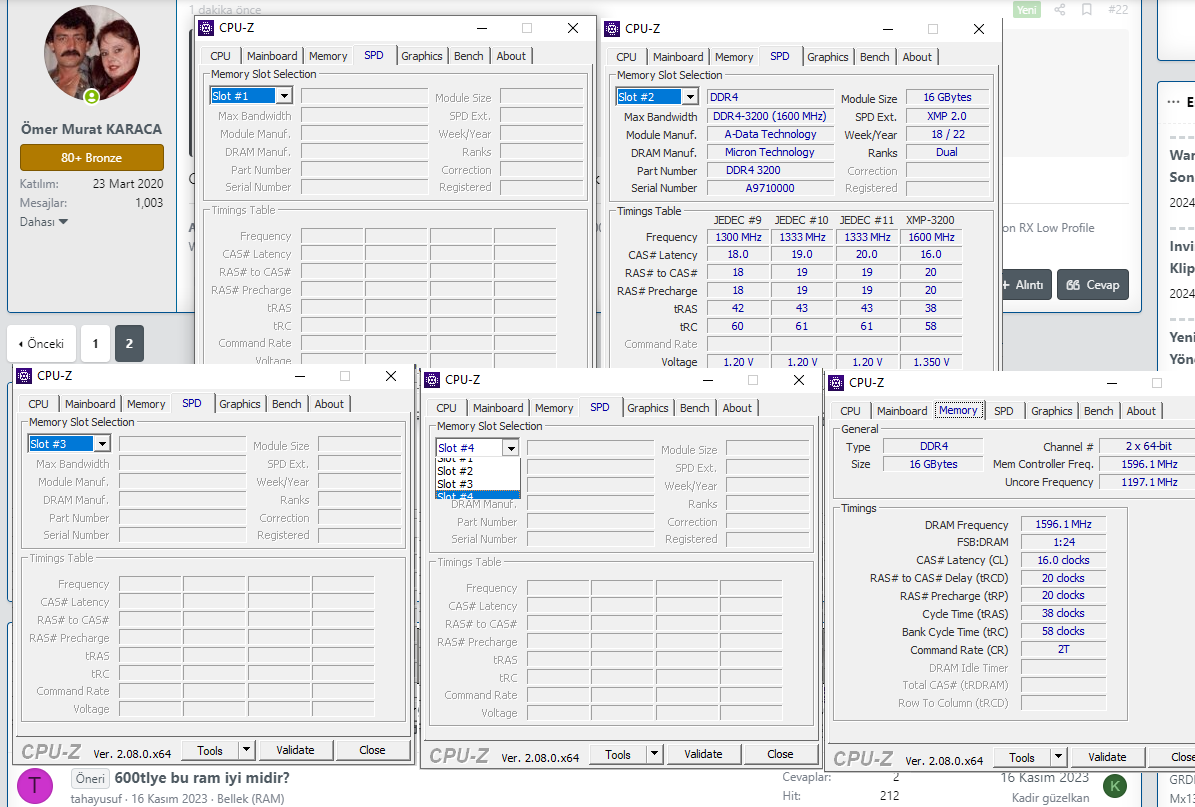Close the Slot #4 CPU-Z window with X
Image resolution: width=1195 pixels, height=807 pixels.
click(799, 379)
